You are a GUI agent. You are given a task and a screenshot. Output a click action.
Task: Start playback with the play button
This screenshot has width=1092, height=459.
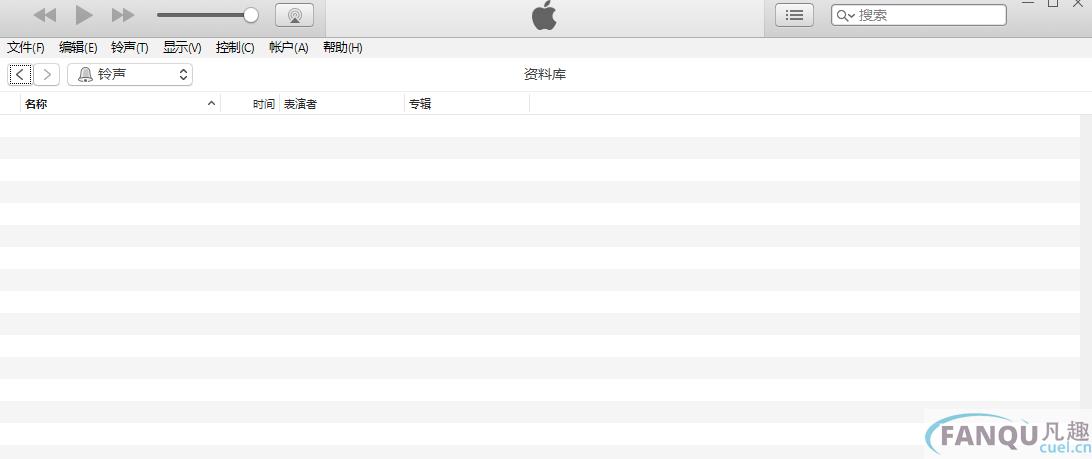pos(84,15)
